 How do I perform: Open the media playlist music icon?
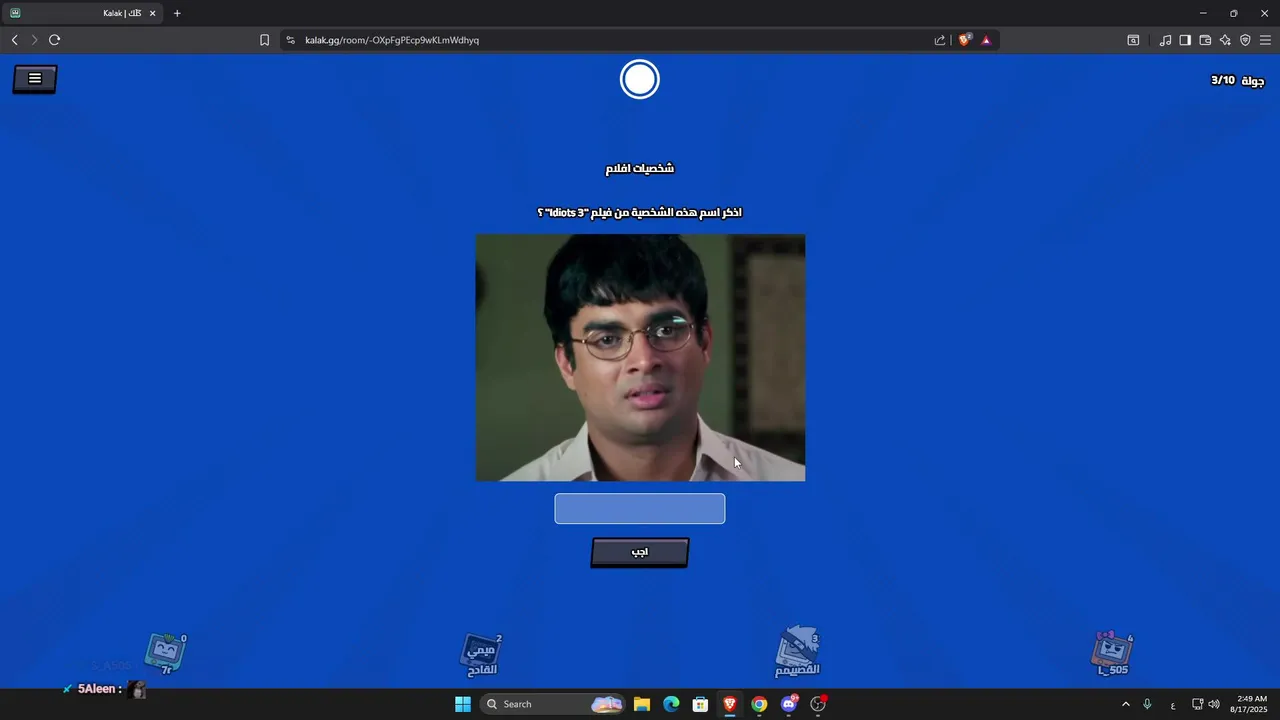[1165, 40]
